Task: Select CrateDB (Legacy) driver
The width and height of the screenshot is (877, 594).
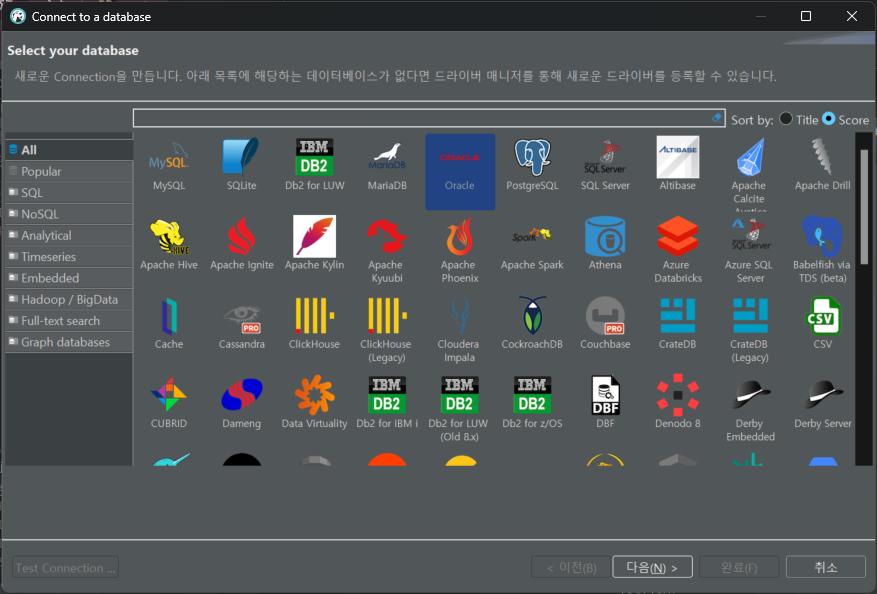Action: [x=751, y=329]
